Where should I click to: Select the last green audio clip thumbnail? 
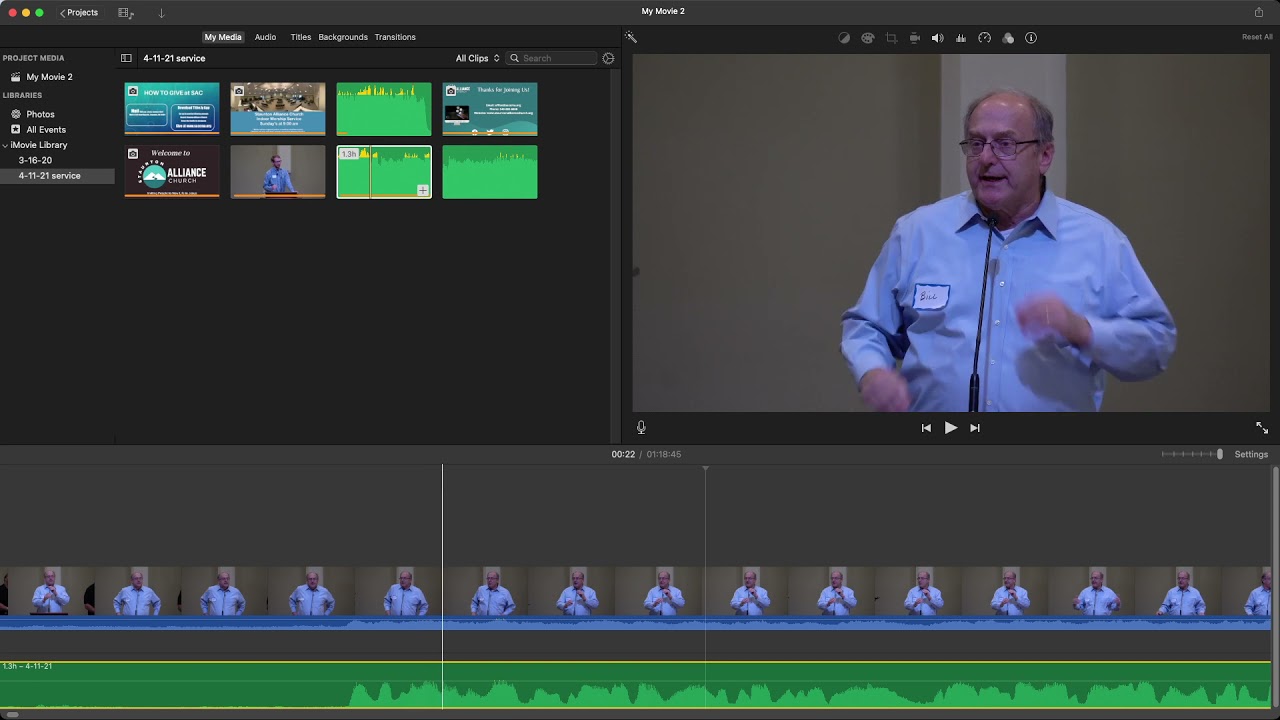point(490,172)
